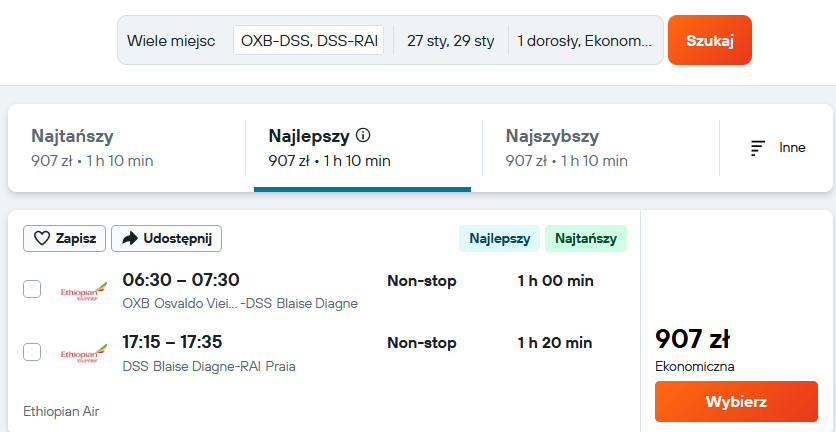Click the info icon next to Najlepszy
The width and height of the screenshot is (836, 432).
[363, 136]
